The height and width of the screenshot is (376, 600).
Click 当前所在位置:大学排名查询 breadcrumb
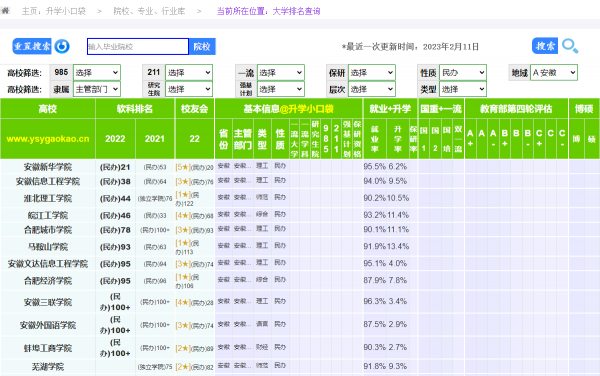click(268, 11)
